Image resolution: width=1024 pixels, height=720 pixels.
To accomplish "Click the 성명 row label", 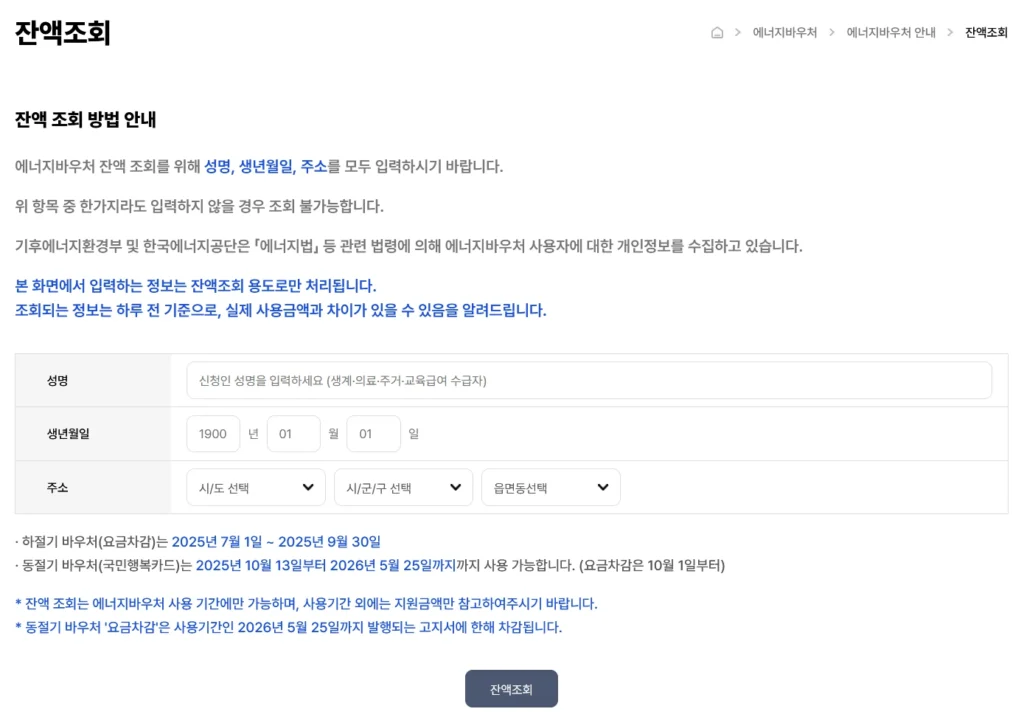I will coord(55,379).
